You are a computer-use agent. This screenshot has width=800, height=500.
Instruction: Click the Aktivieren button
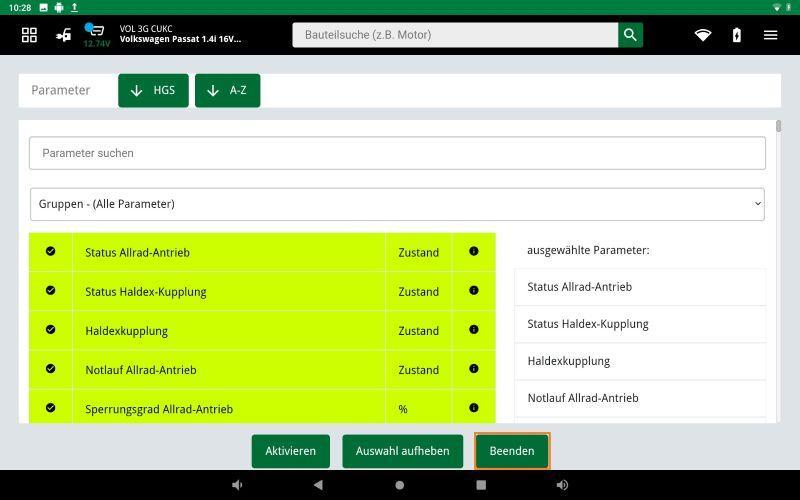(290, 451)
